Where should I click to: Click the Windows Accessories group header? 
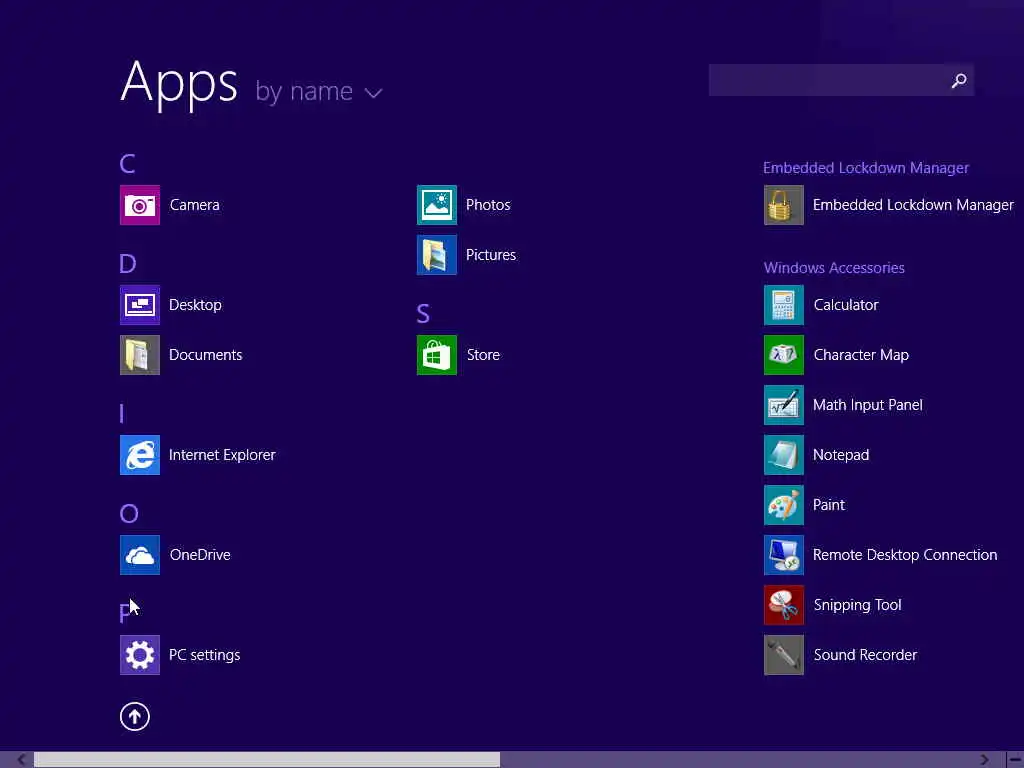[834, 268]
